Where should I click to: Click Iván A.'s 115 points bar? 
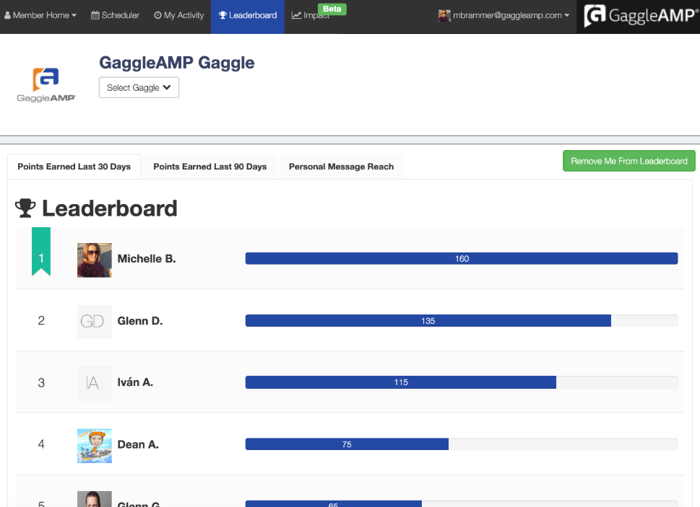tap(401, 382)
